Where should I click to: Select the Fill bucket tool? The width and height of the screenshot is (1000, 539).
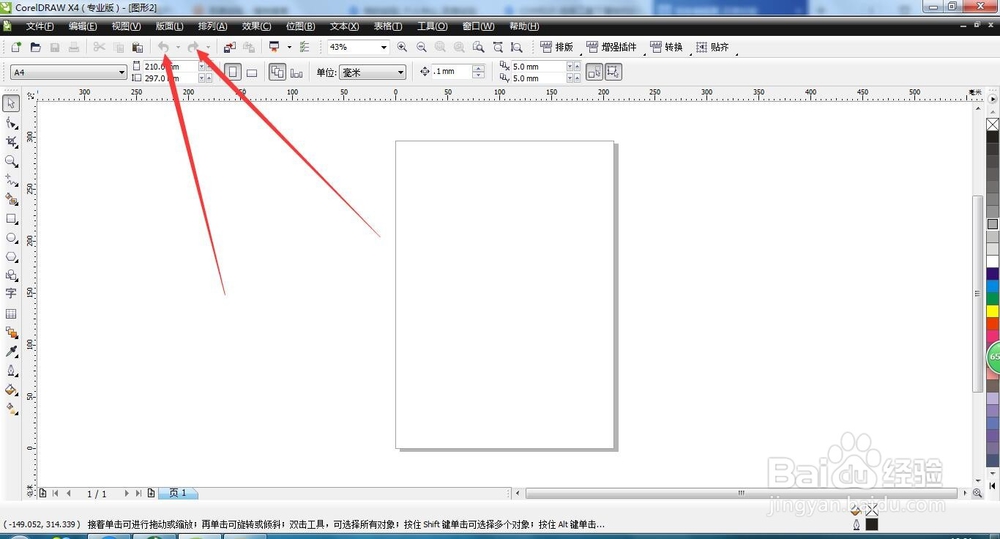tap(11, 390)
